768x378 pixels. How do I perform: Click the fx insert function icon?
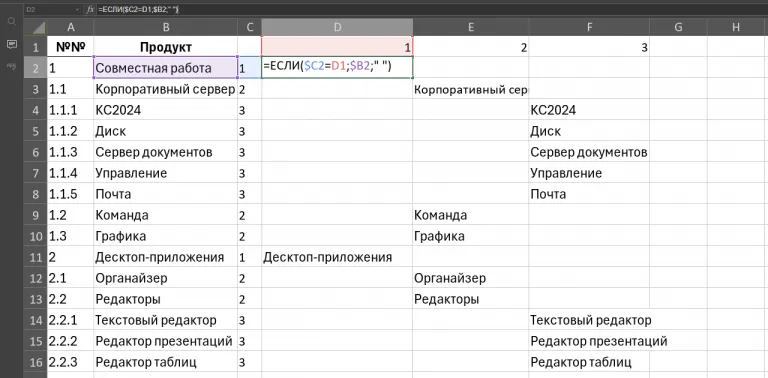pyautogui.click(x=90, y=9)
